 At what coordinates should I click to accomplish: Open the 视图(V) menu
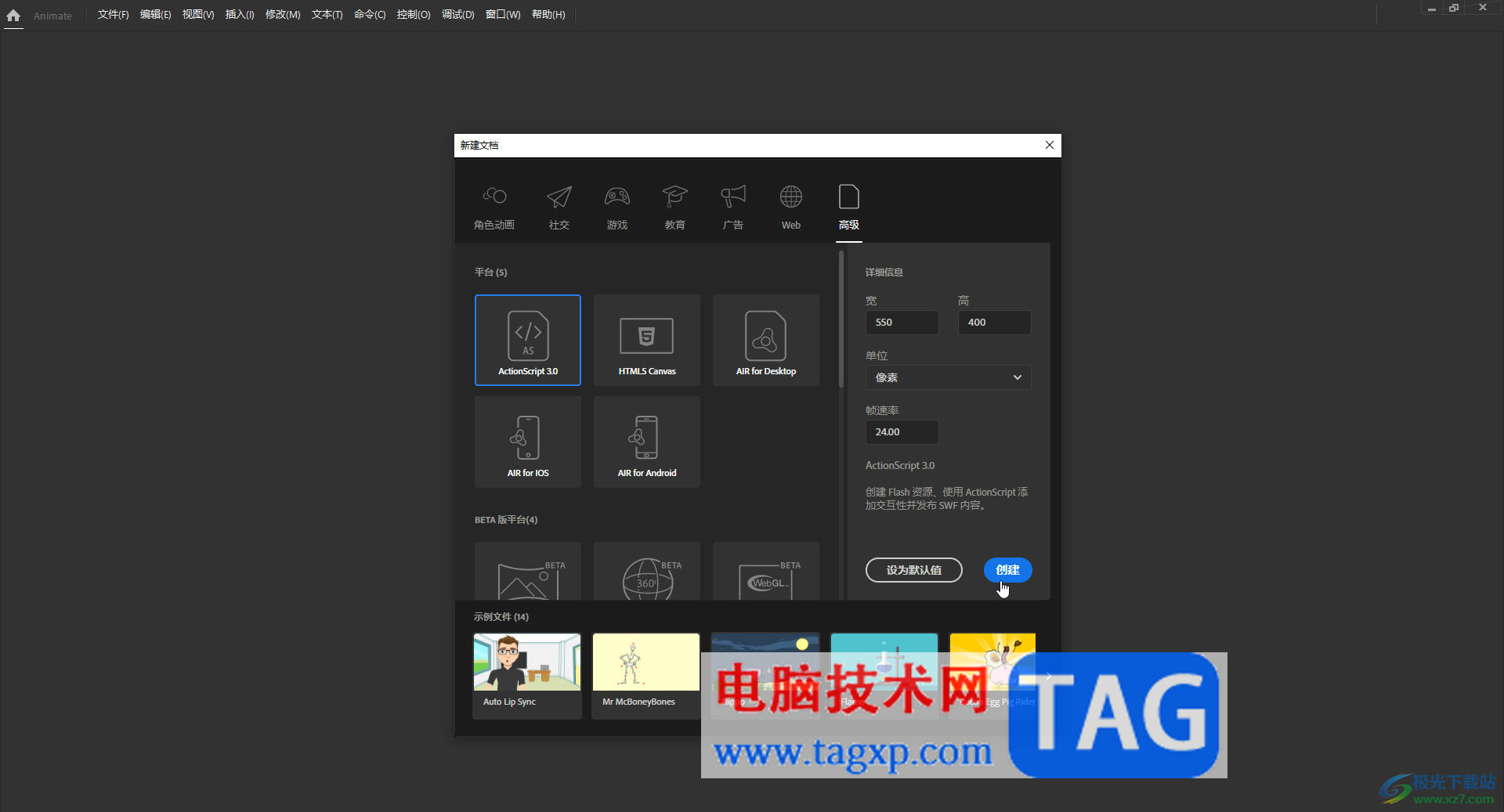point(198,15)
